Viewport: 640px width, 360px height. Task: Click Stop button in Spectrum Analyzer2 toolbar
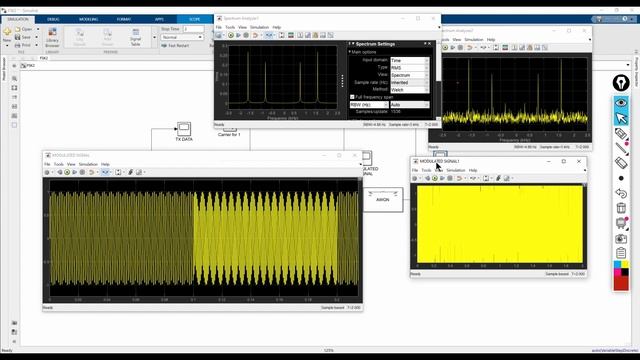pyautogui.click(x=460, y=48)
